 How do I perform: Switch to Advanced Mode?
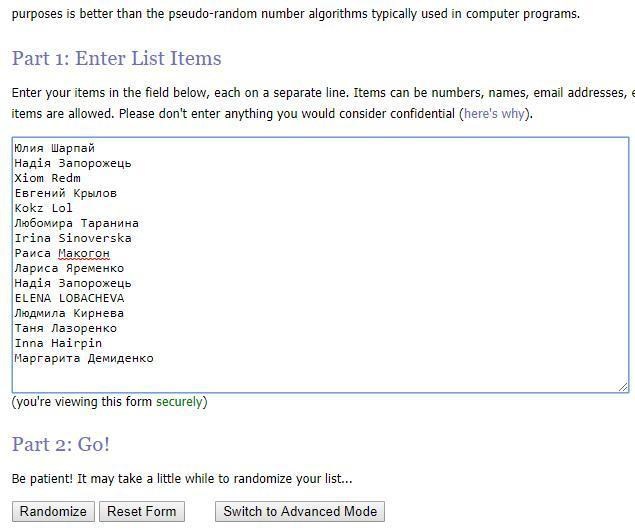(300, 511)
